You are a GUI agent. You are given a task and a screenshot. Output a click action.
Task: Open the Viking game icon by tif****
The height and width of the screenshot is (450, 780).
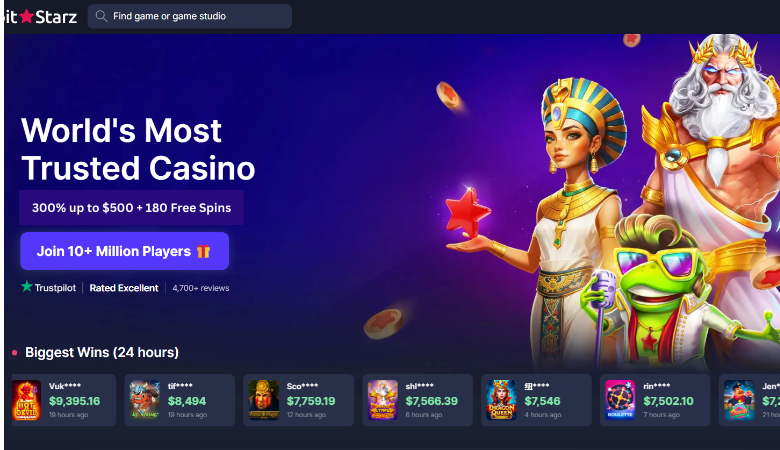pos(145,400)
